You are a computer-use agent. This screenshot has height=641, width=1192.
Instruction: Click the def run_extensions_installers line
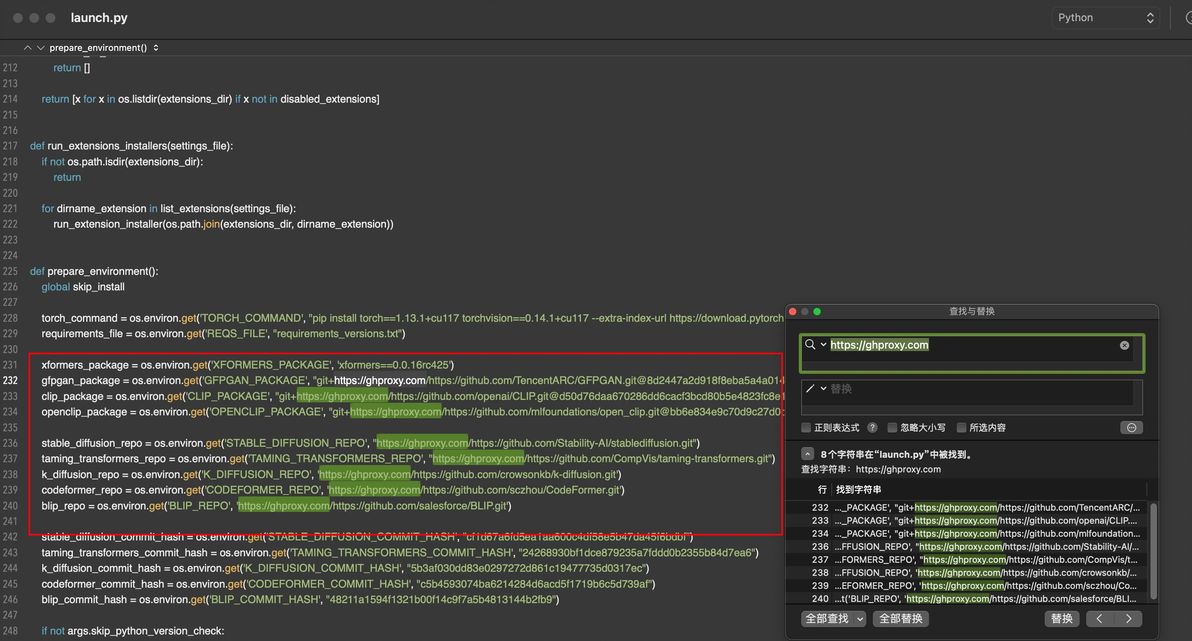[x=131, y=146]
